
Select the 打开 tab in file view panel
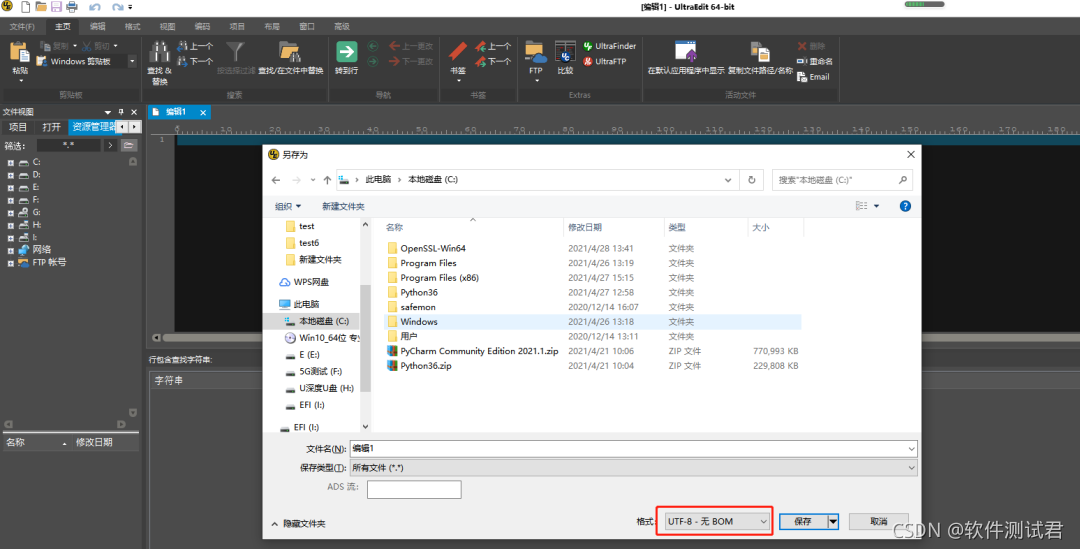click(x=51, y=127)
